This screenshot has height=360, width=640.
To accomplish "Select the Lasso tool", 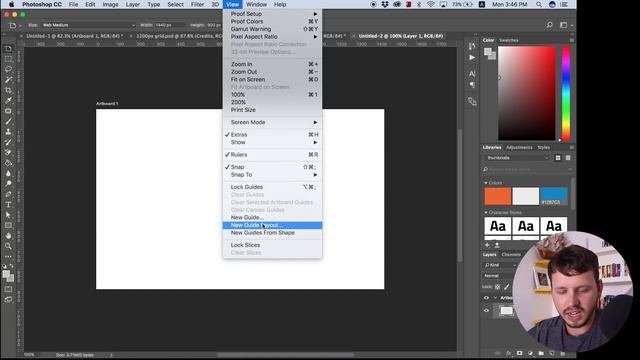I will 8,69.
